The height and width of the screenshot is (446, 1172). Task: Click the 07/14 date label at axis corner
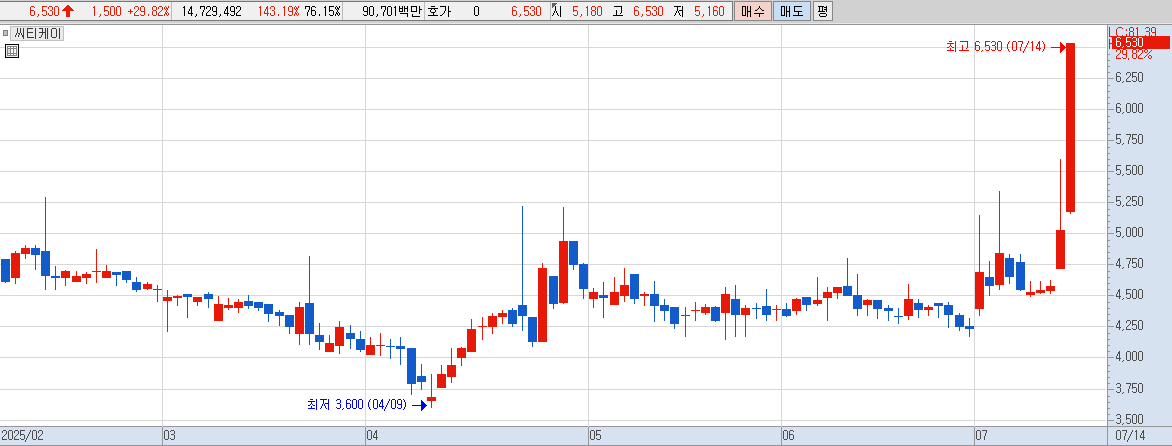coord(1129,435)
